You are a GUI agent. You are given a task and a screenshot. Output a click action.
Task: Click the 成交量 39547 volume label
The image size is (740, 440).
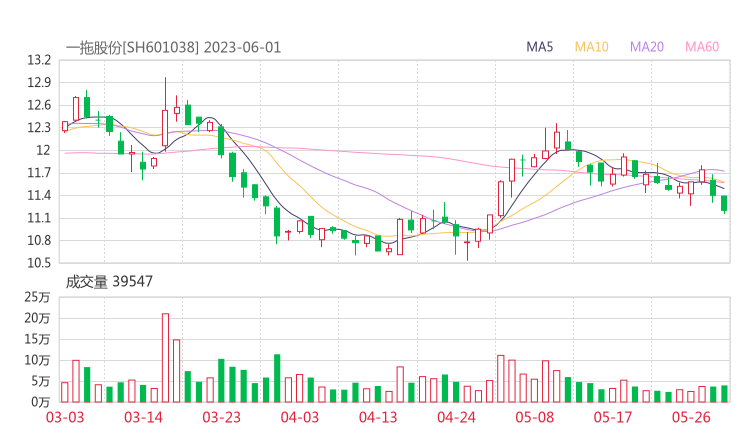(109, 282)
